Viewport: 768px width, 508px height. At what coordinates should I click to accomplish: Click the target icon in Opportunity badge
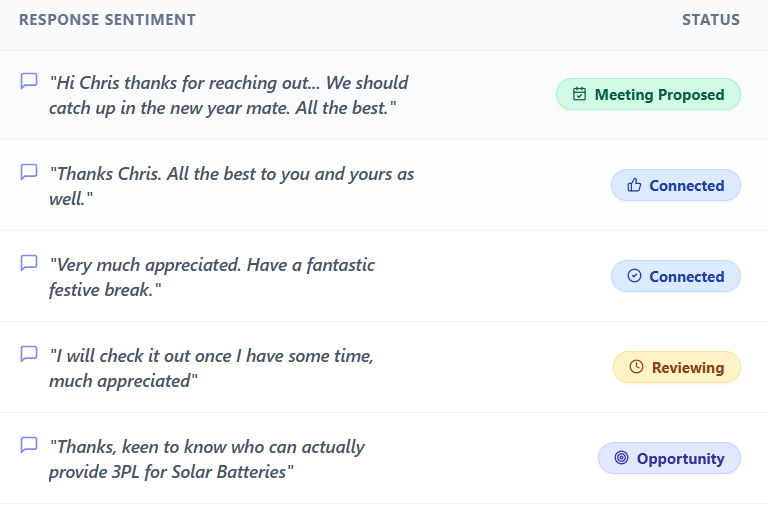click(x=621, y=459)
